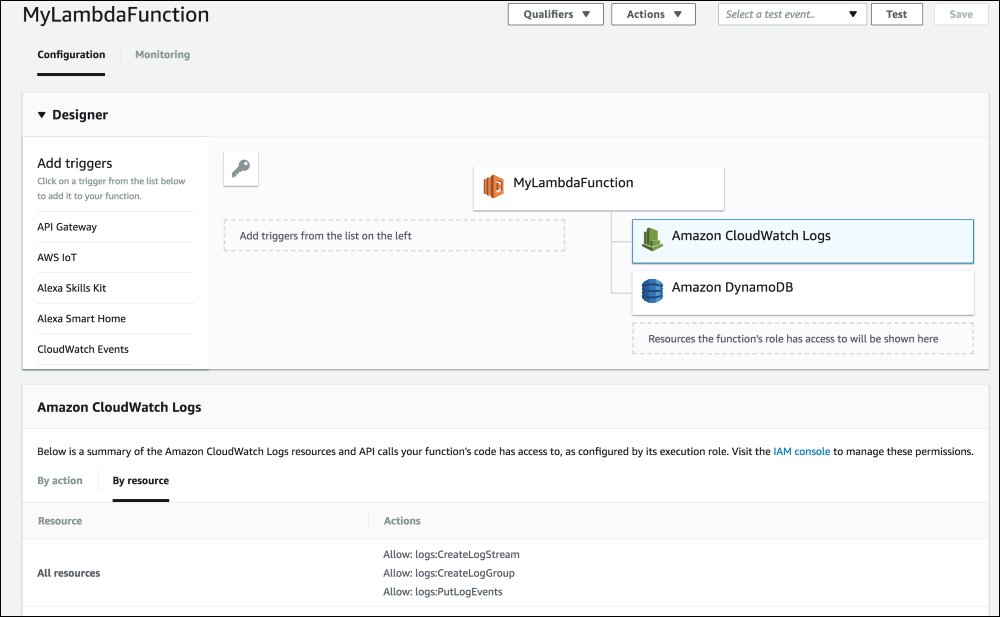Switch to the Monitoring tab
The image size is (1000, 617).
point(162,54)
